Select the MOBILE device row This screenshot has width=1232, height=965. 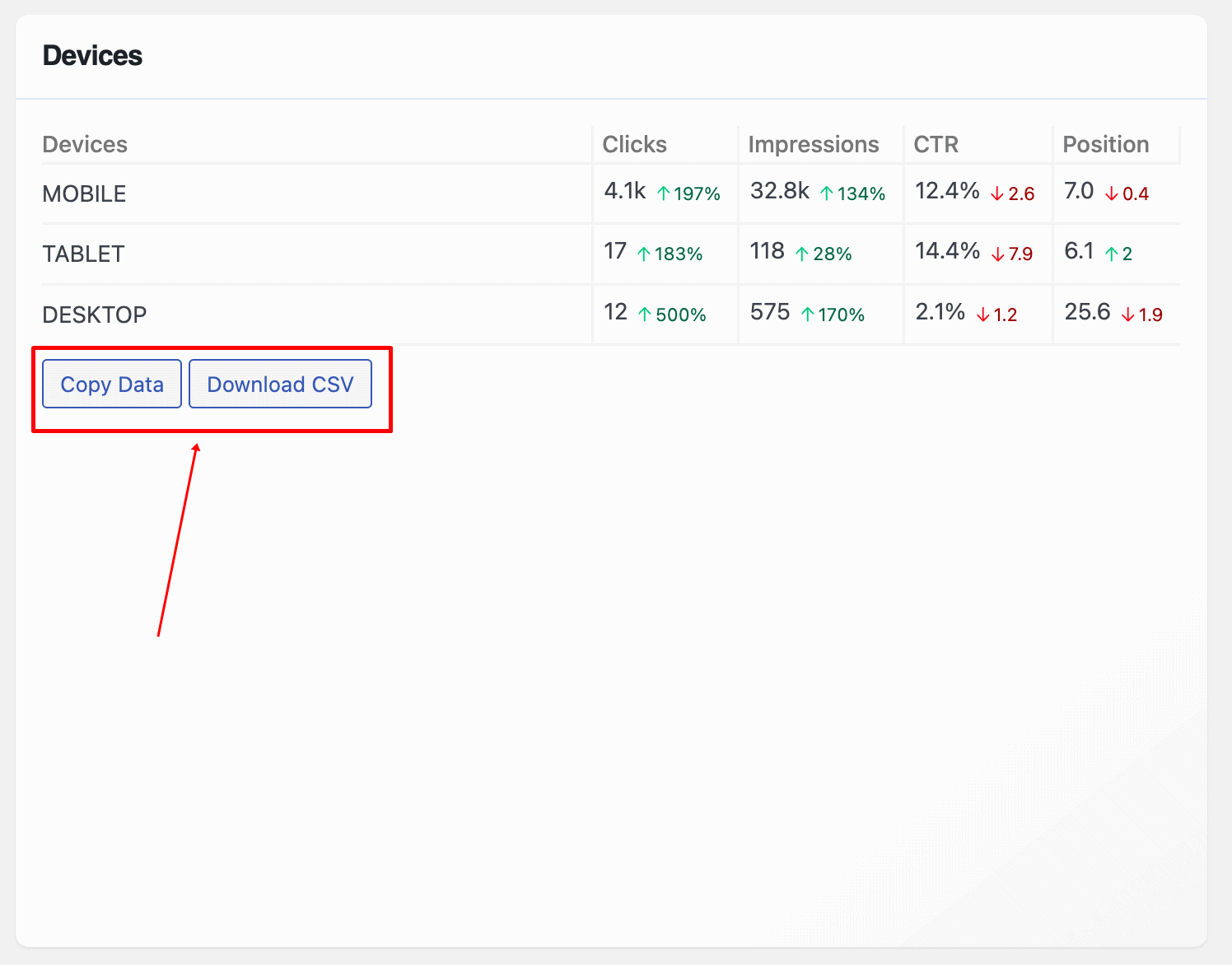point(84,193)
